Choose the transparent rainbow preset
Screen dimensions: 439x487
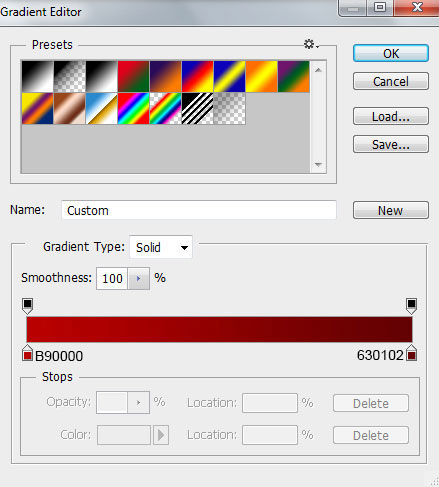[165, 108]
